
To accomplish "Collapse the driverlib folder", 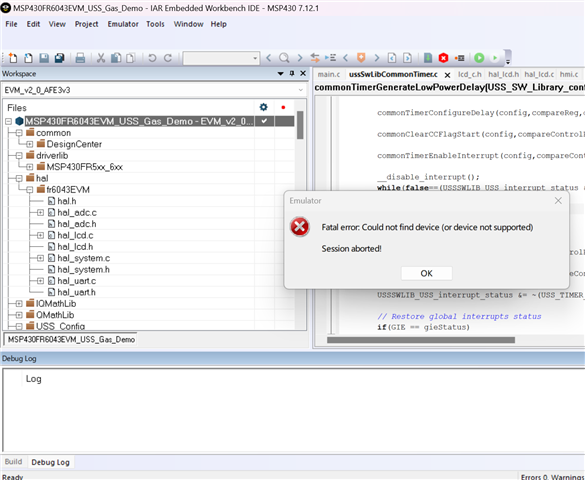I will point(19,156).
